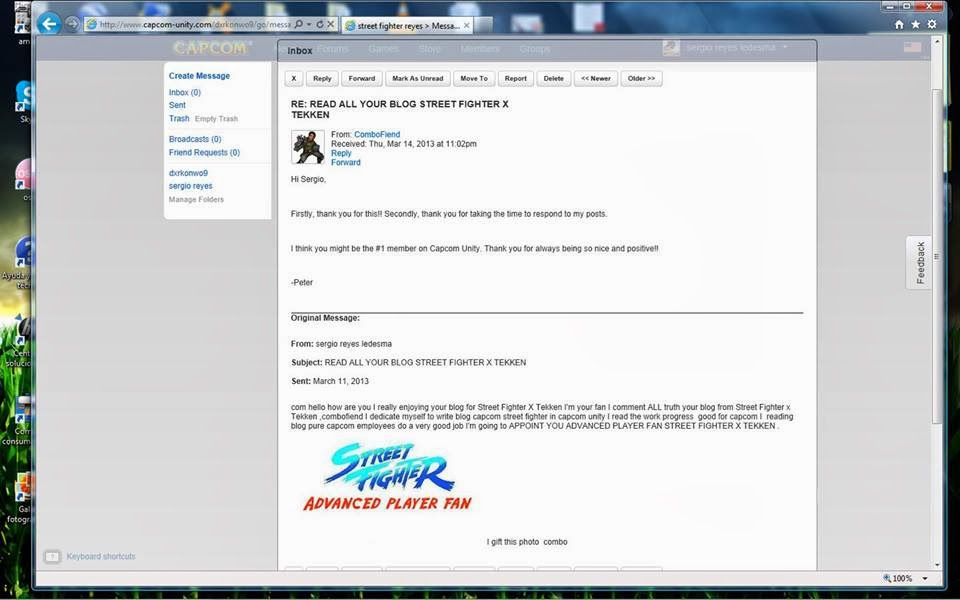Open the address bar dropdown arrow
Screen dimensions: 960x600
(309, 24)
